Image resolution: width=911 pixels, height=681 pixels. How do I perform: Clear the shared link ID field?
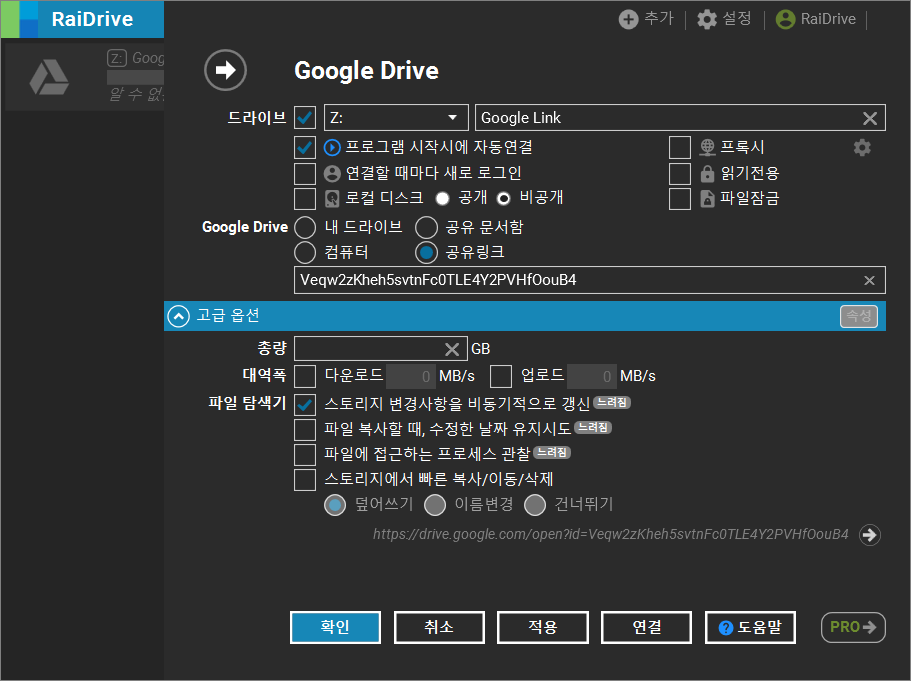point(869,281)
